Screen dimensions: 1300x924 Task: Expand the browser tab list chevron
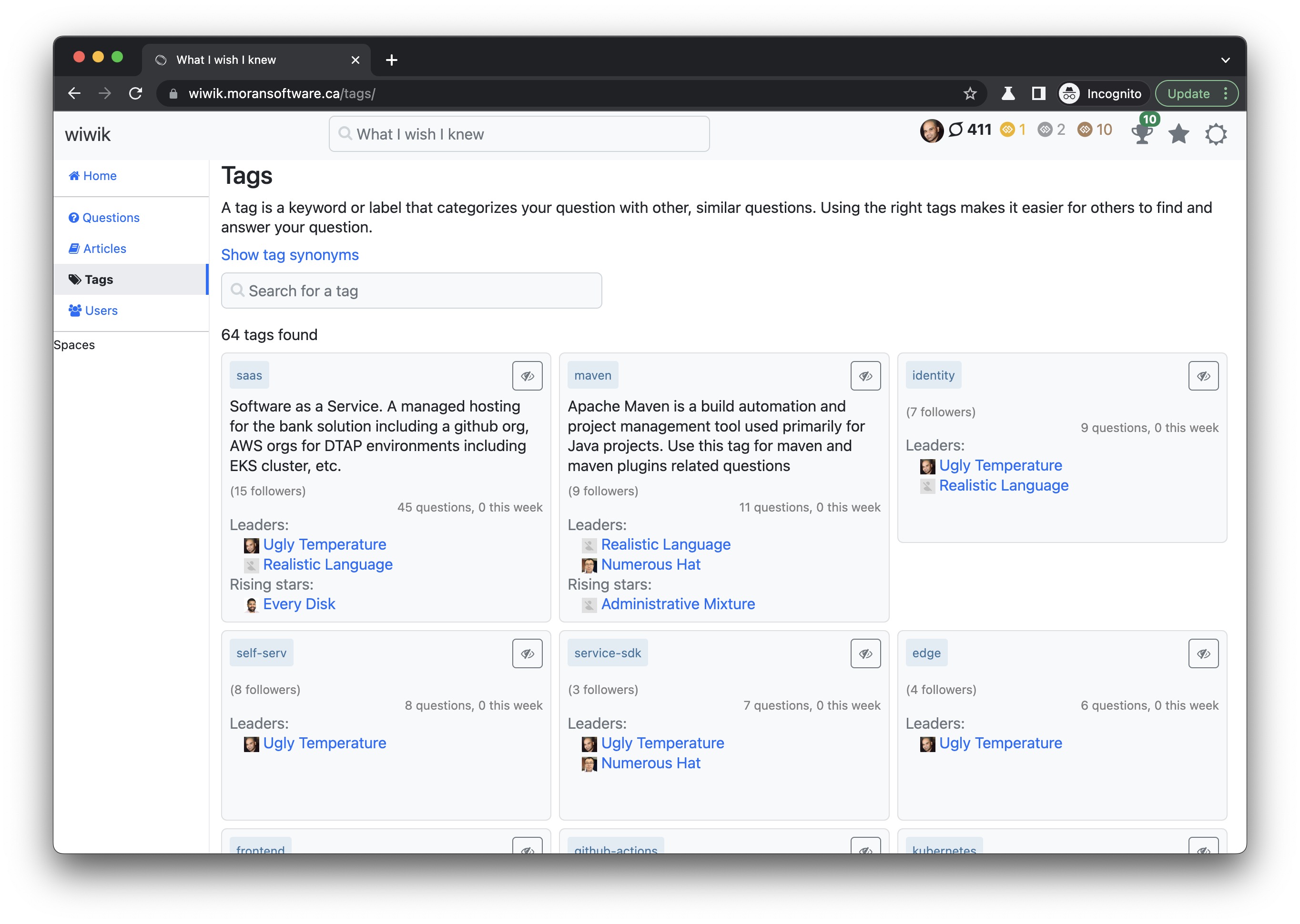(x=1226, y=60)
